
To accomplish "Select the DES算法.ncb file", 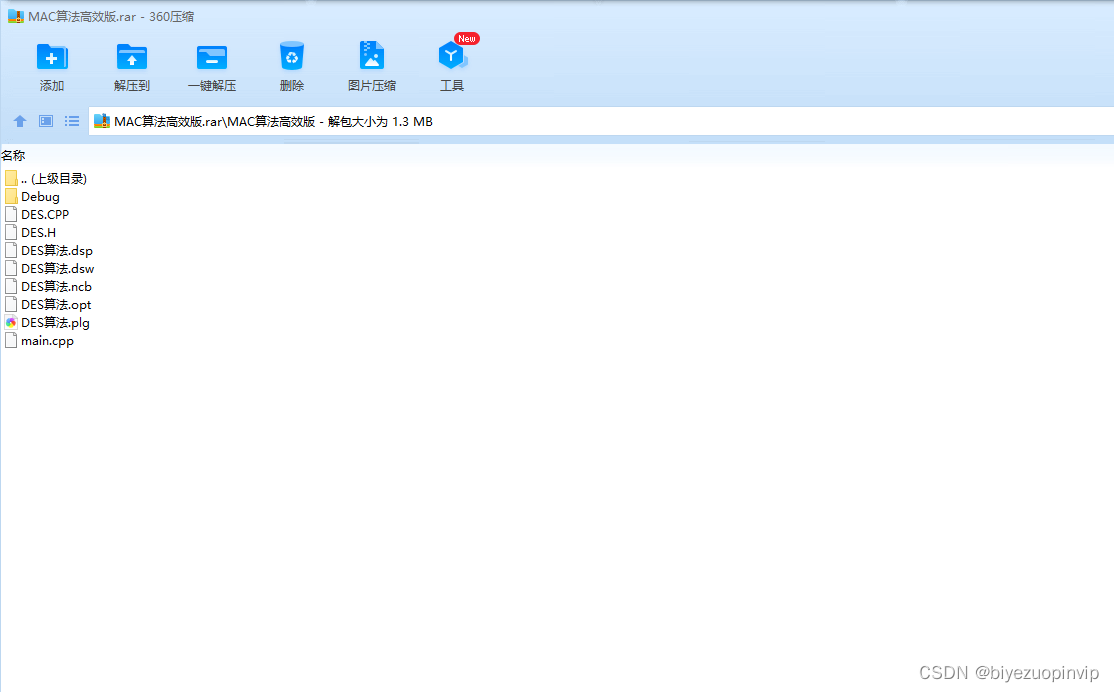I will [x=48, y=286].
